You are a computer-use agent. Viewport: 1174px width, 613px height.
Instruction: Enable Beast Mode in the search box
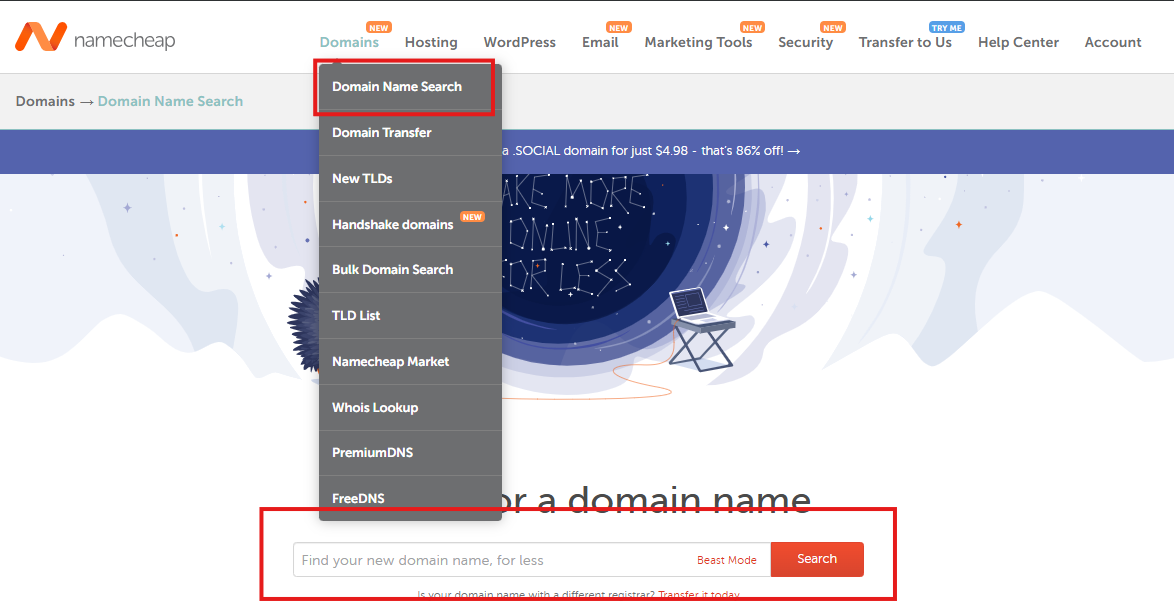pos(726,560)
